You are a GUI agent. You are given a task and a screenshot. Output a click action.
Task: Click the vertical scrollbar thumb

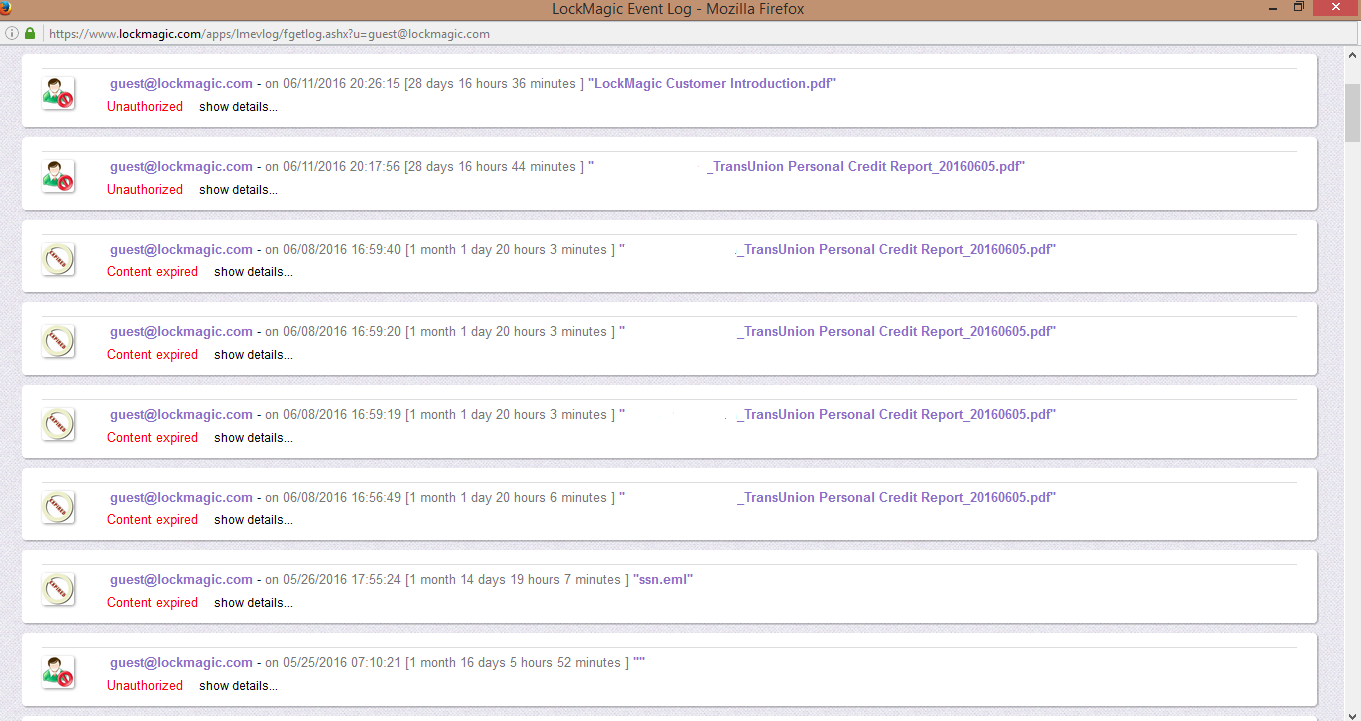[1352, 115]
